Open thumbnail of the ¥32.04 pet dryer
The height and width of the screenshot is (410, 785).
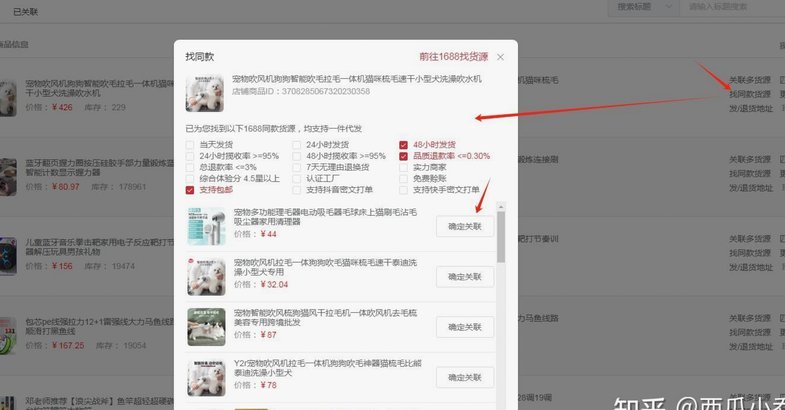[206, 277]
